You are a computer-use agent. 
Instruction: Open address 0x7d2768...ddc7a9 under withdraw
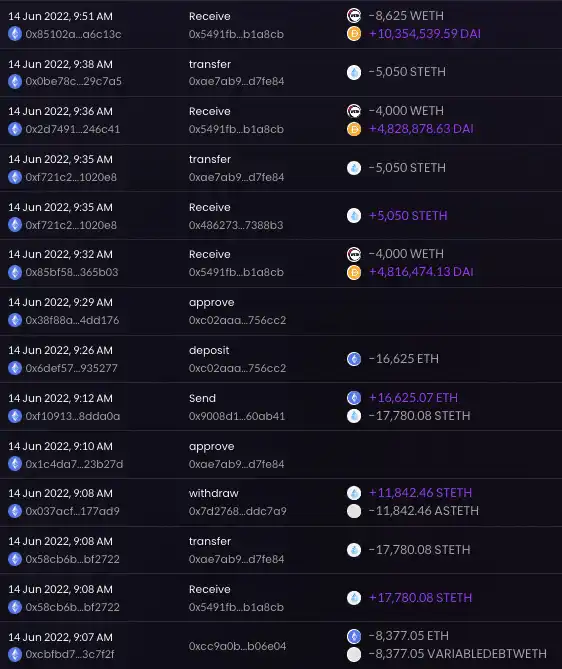coord(238,511)
